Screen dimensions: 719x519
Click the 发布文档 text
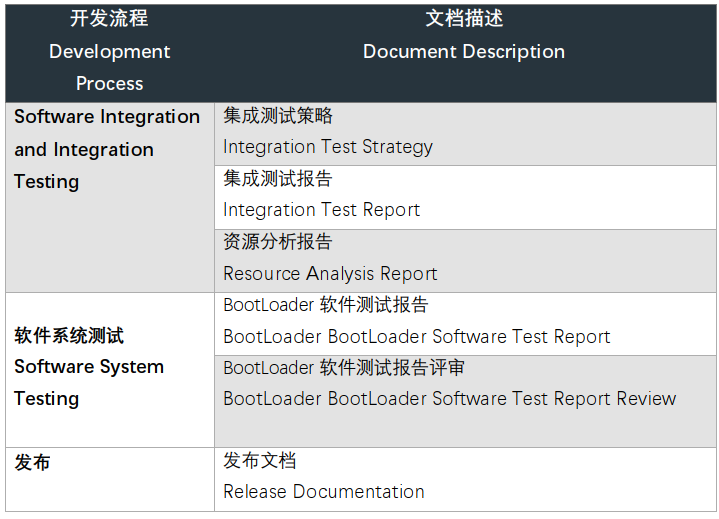click(260, 460)
